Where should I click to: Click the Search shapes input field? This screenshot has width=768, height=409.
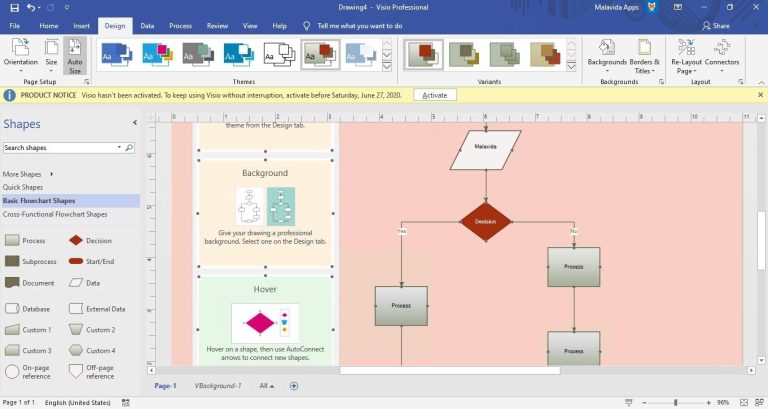pyautogui.click(x=62, y=147)
